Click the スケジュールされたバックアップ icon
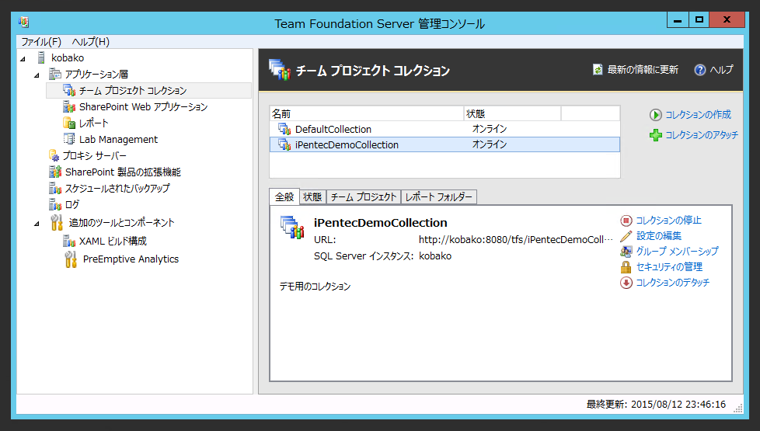Screen dimensions: 760x431 pyautogui.click(x=55, y=188)
